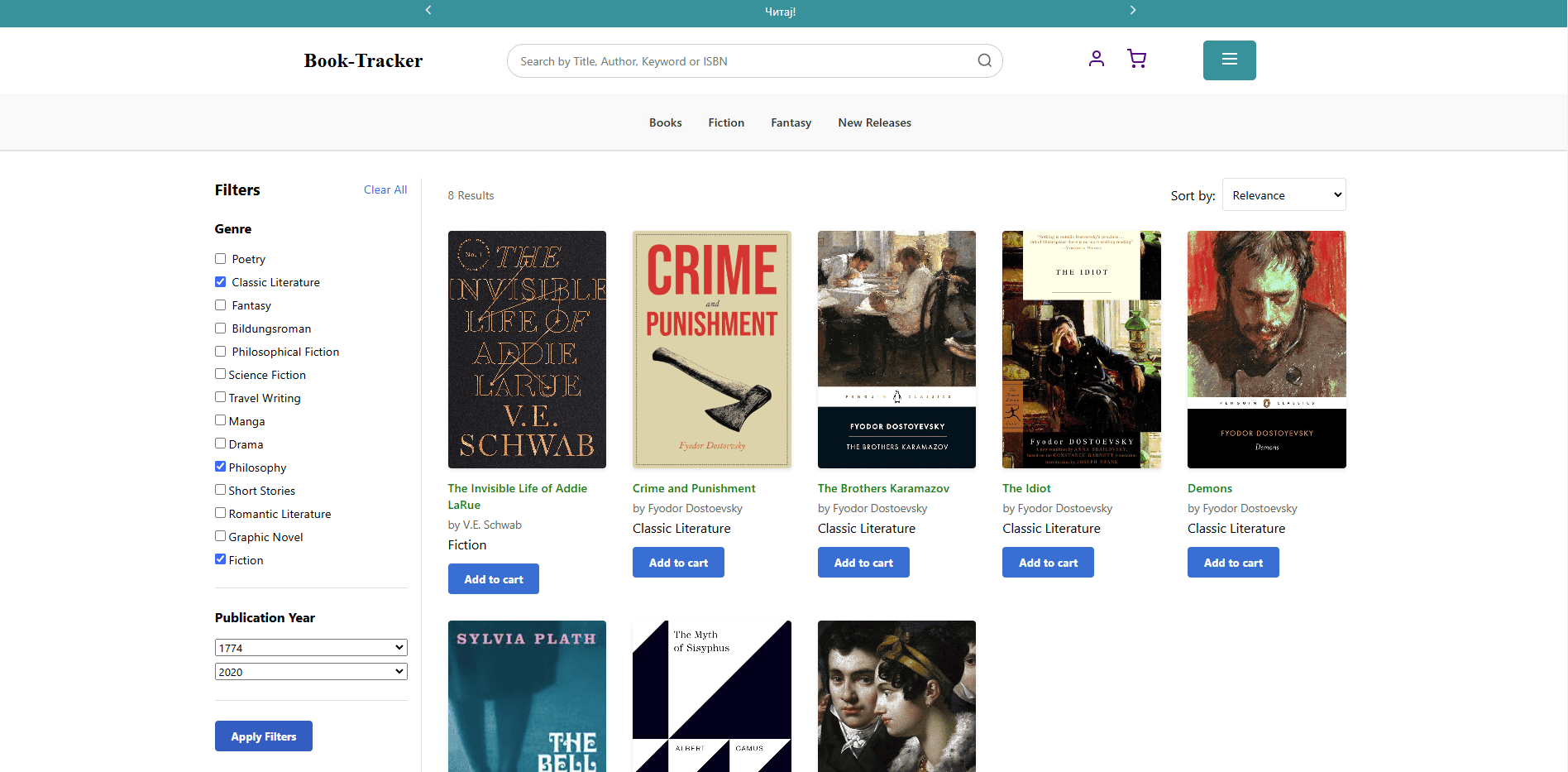1568x772 pixels.
Task: Click the user account icon
Action: coord(1096,59)
